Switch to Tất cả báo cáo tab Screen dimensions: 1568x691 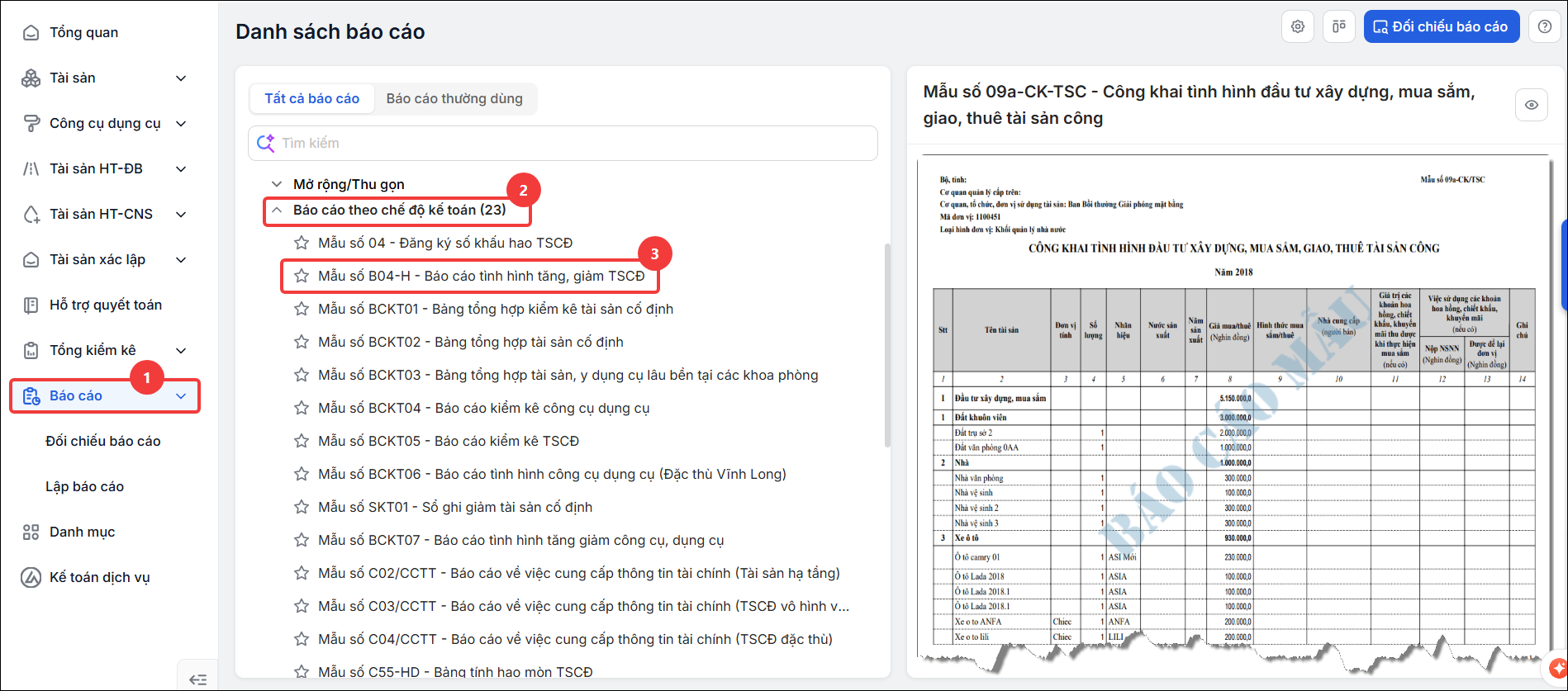(x=311, y=98)
